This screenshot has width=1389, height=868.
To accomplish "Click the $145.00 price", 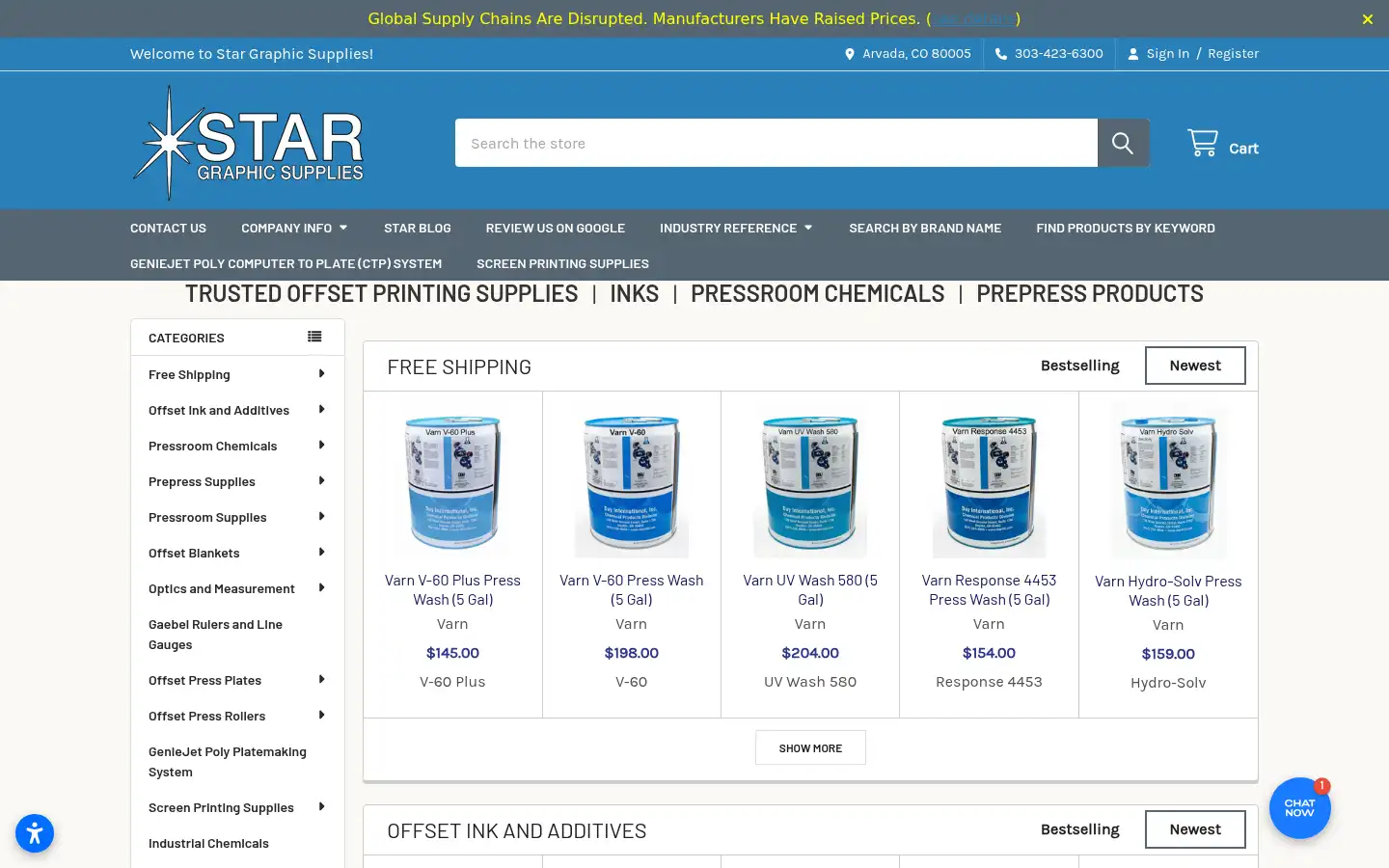I will pos(452,653).
